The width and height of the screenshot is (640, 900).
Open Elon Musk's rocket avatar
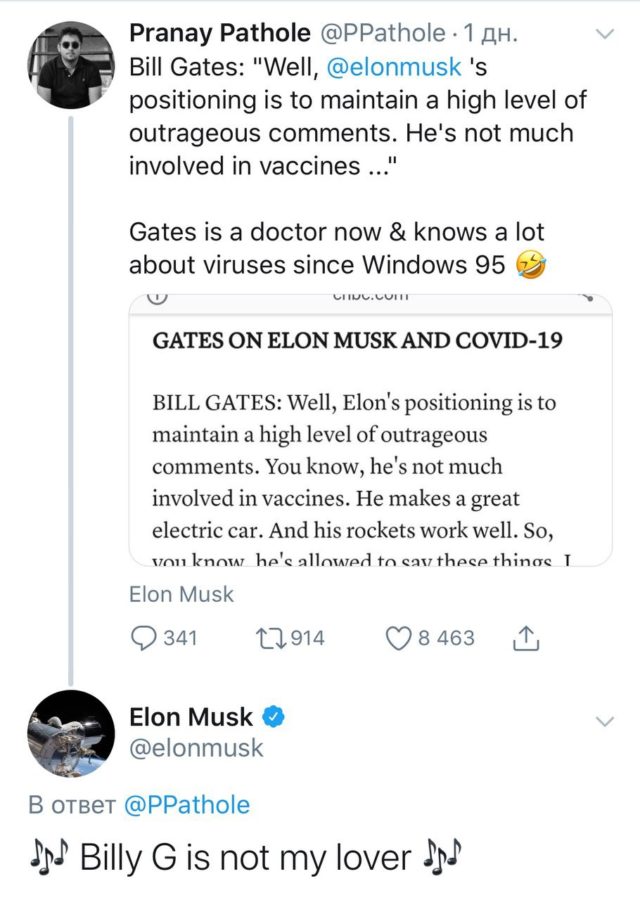point(69,733)
